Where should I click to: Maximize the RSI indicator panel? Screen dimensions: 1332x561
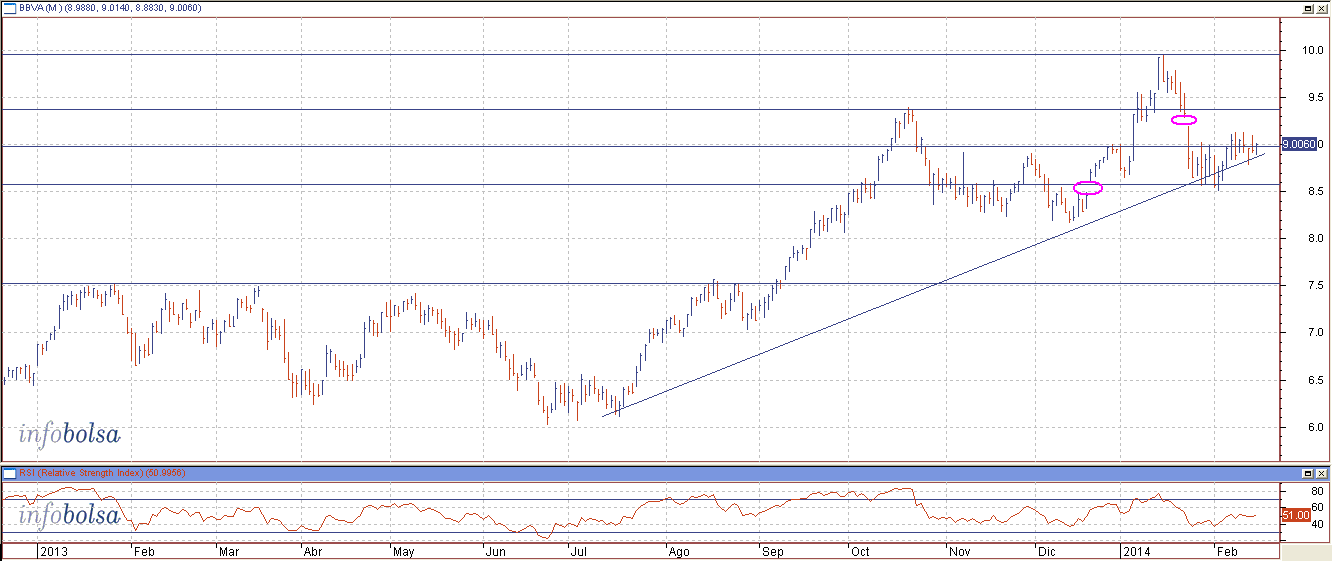[1310, 473]
